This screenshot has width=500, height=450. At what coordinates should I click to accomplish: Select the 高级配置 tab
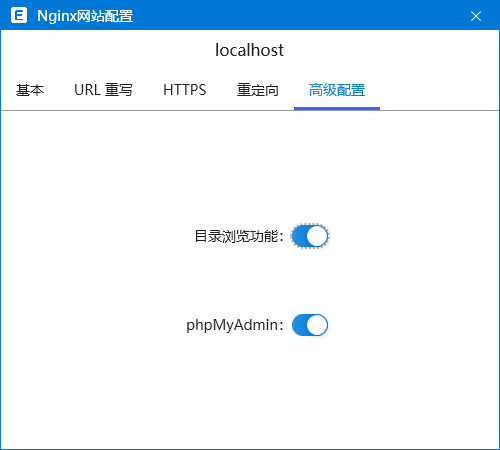pos(337,90)
